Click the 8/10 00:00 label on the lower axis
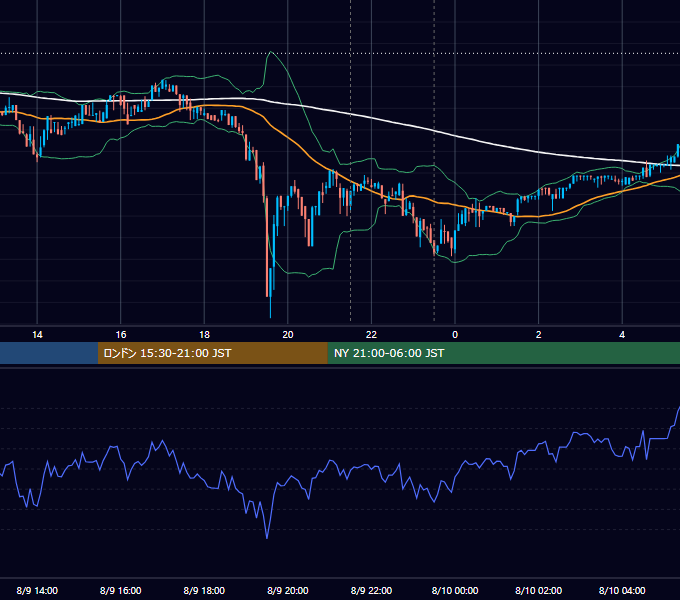This screenshot has width=680, height=600. click(455, 590)
